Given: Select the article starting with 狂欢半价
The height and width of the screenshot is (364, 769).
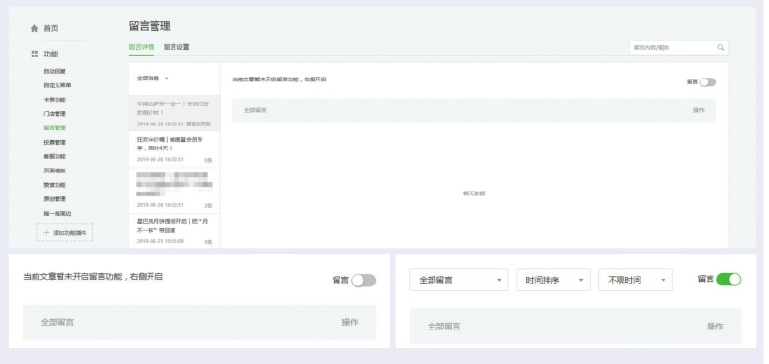Looking at the screenshot, I should pos(174,149).
